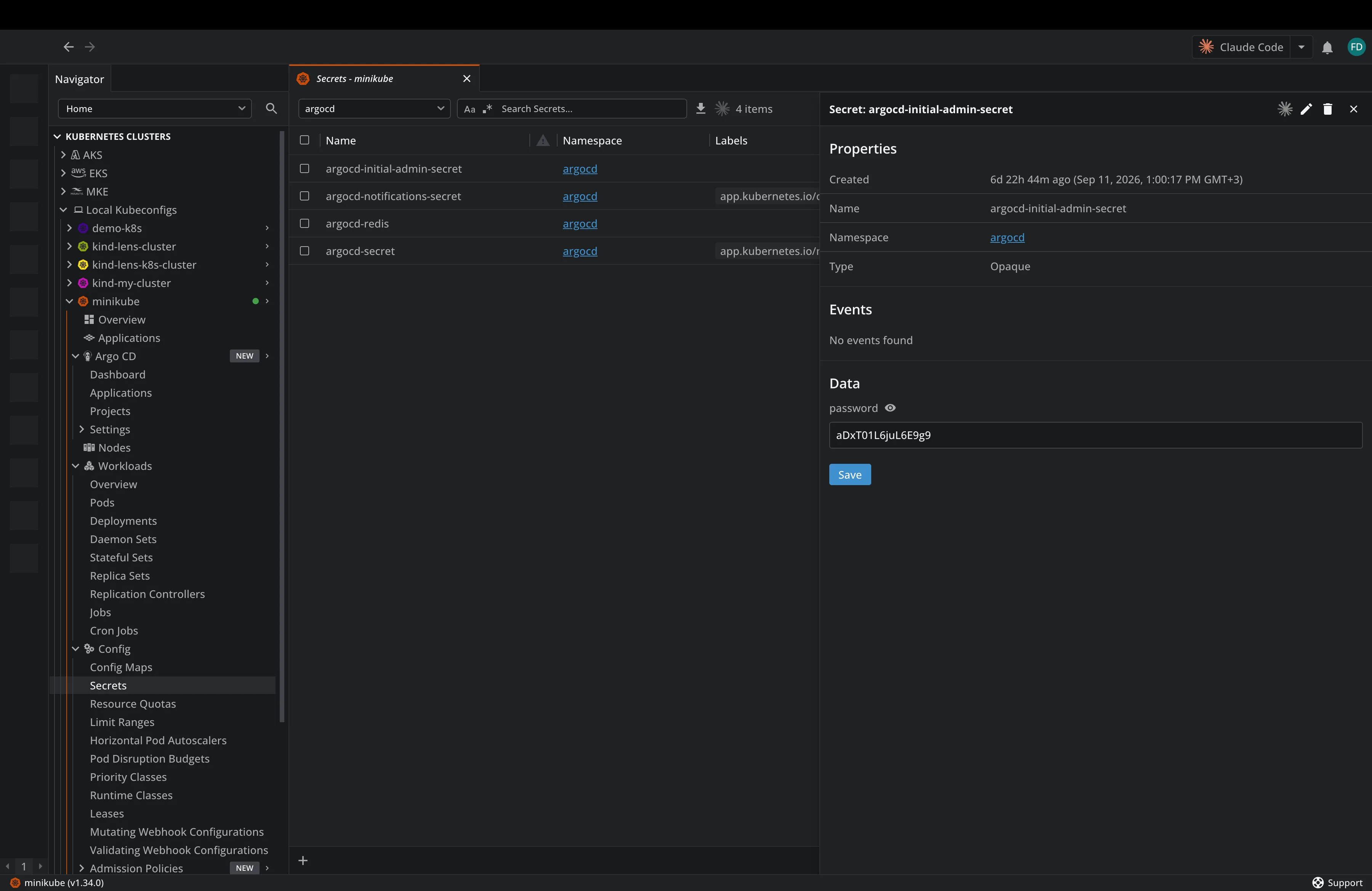Click the download icon in secrets toolbar
Screen dimensions: 1372x891
700,108
